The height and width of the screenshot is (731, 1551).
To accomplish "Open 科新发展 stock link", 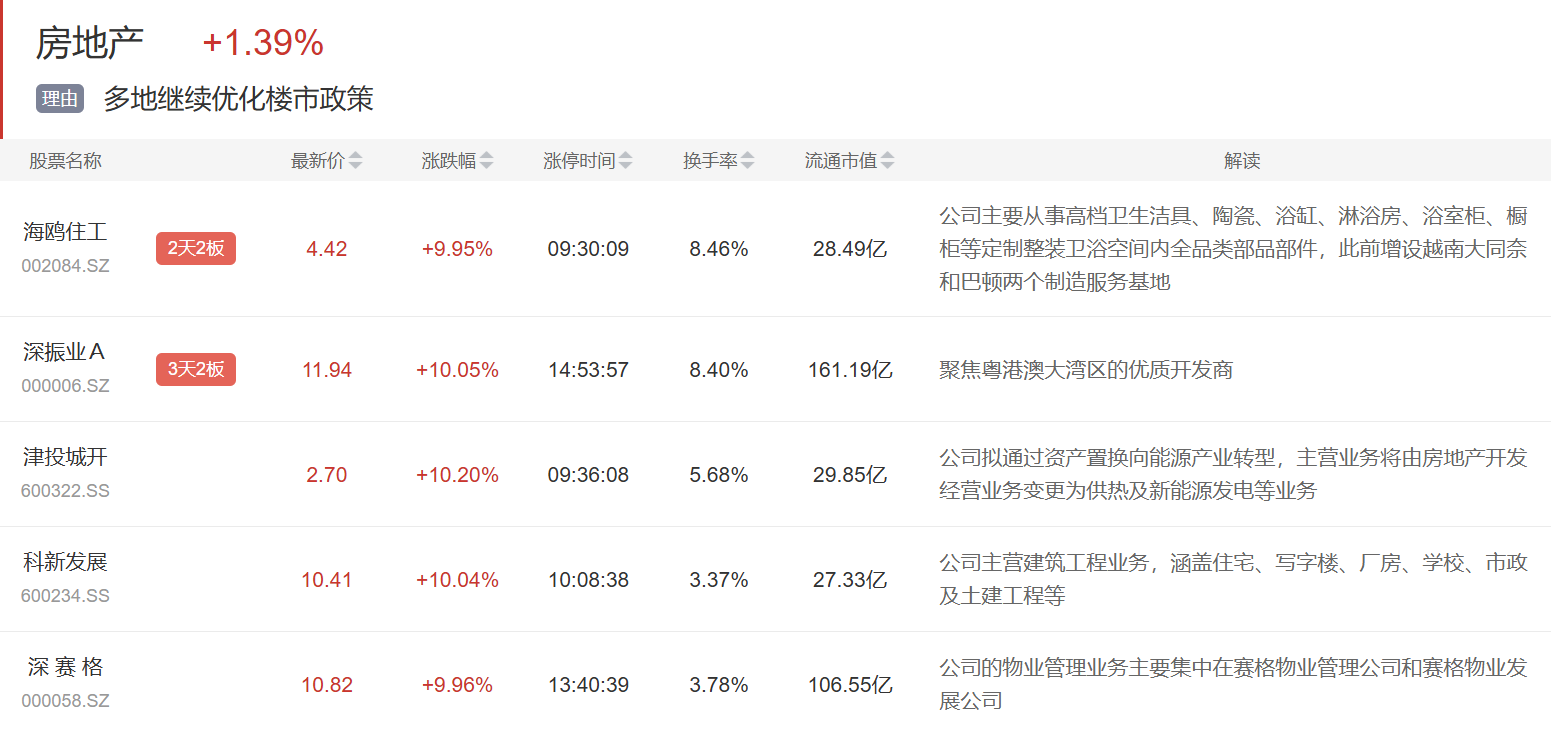I will pos(65,562).
